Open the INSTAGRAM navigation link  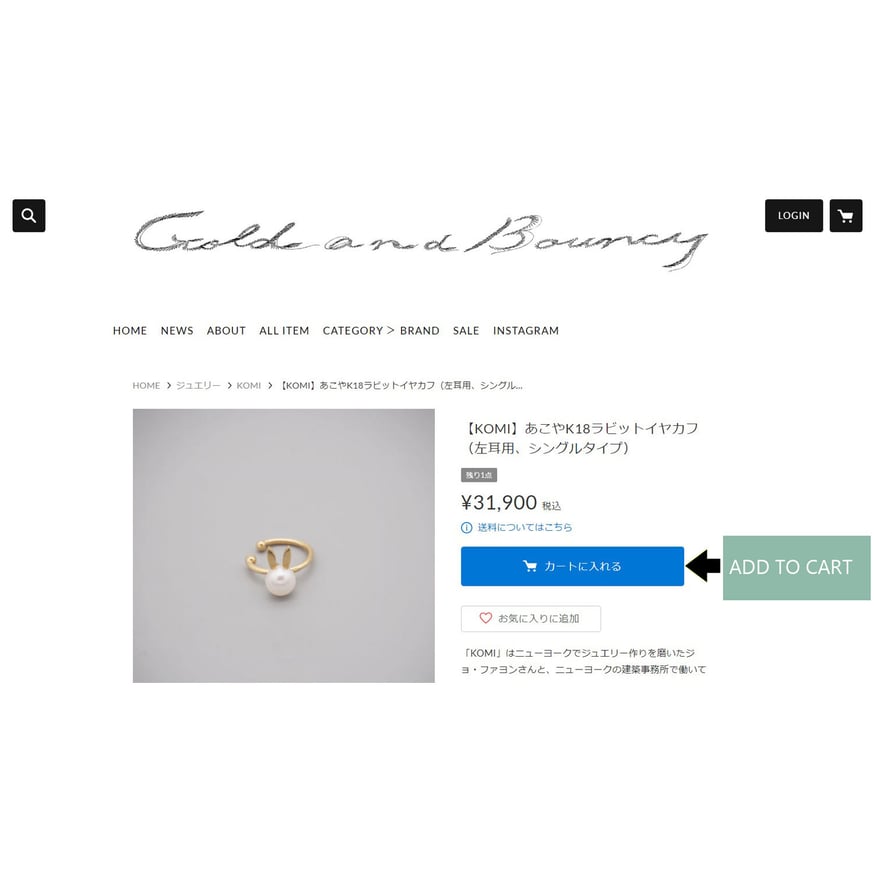[526, 331]
